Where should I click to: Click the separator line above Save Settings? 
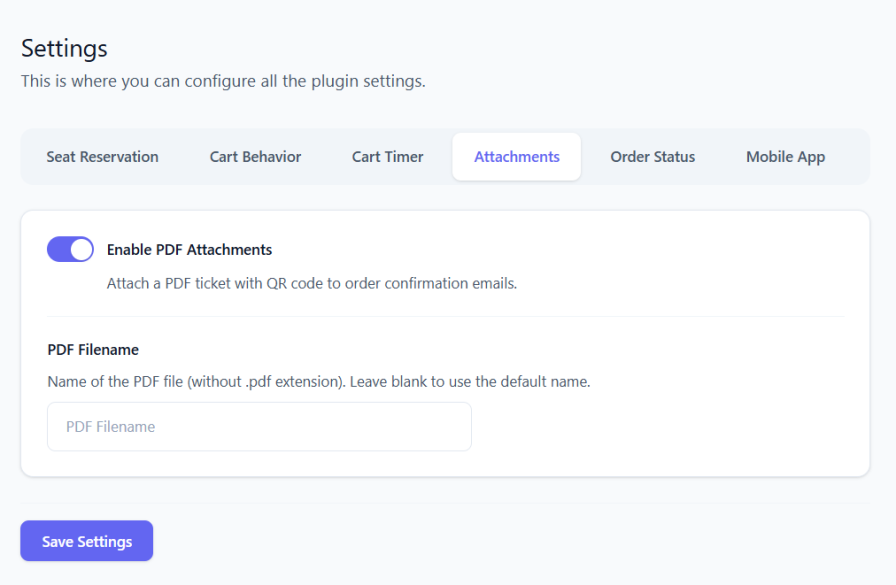(445, 503)
